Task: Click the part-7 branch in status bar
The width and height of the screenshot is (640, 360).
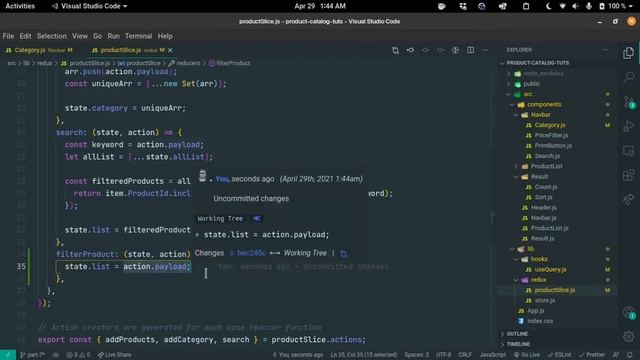Action: (x=33, y=355)
